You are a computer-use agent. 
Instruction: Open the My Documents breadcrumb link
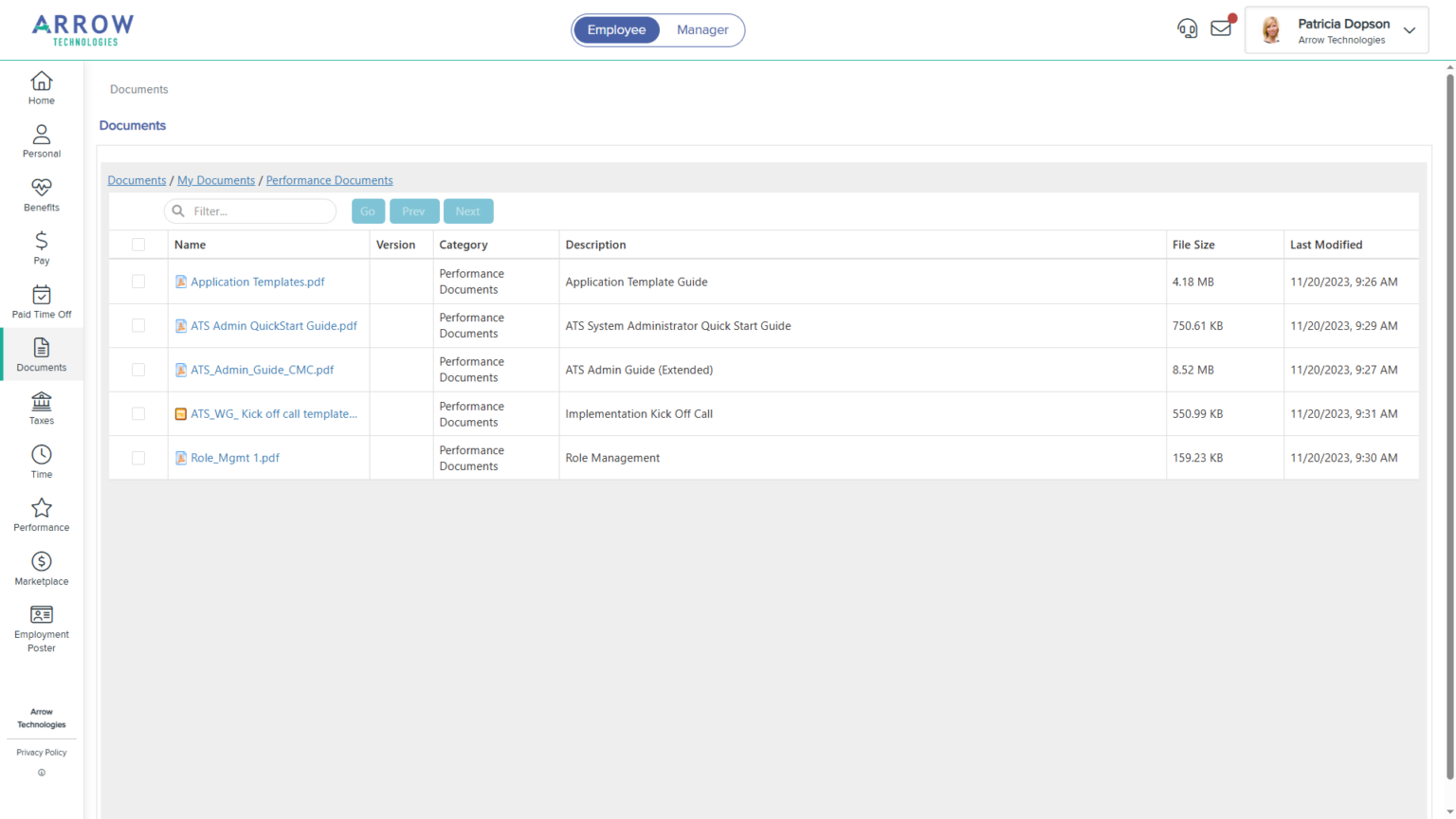point(215,179)
